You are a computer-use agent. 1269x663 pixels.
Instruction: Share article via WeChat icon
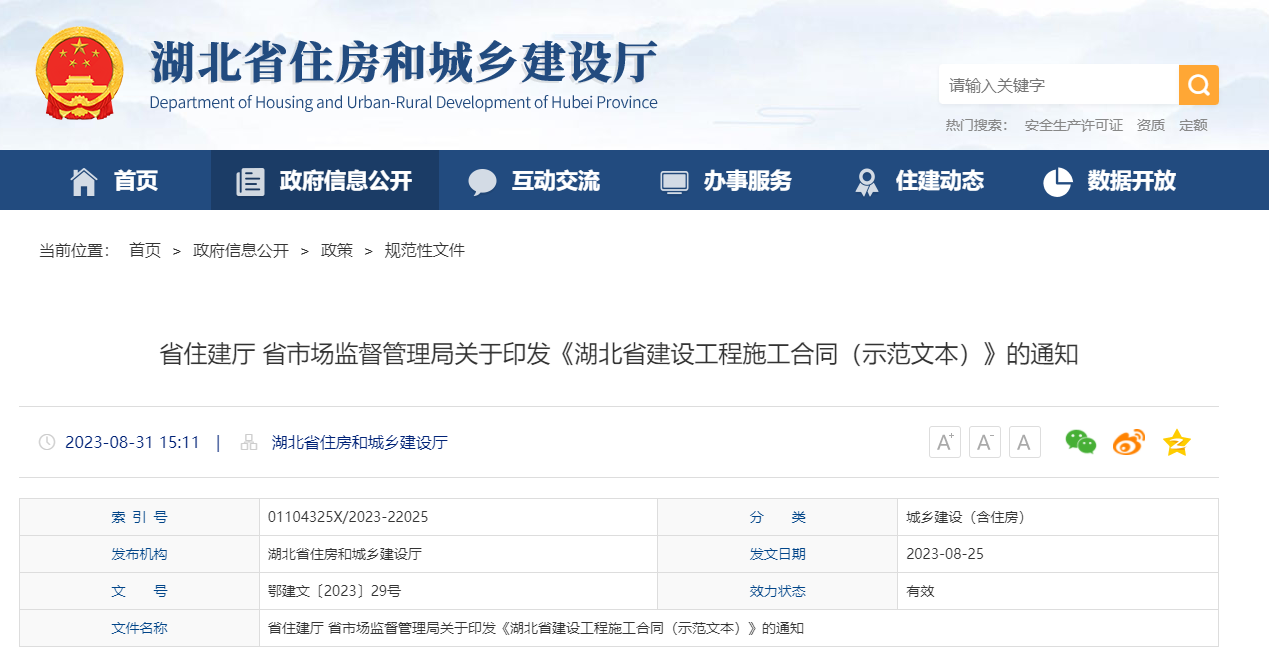pos(1081,442)
